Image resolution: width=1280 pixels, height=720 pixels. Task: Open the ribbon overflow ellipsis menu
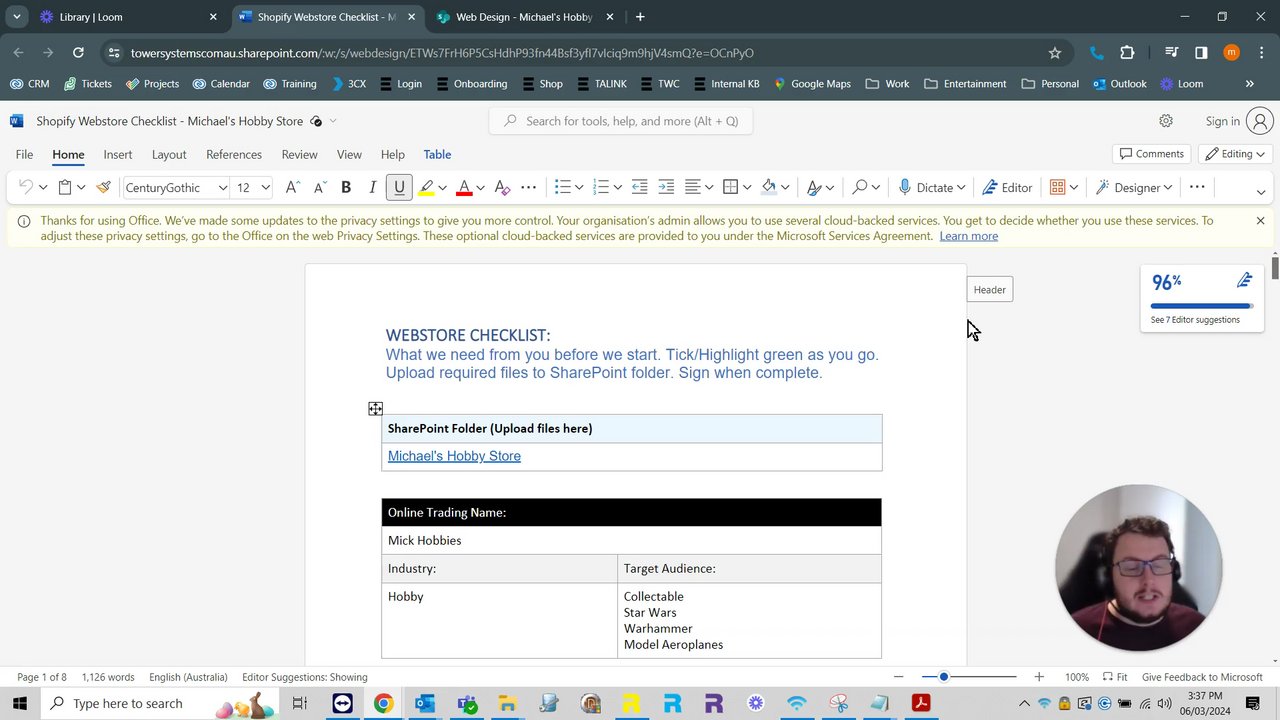[1197, 187]
